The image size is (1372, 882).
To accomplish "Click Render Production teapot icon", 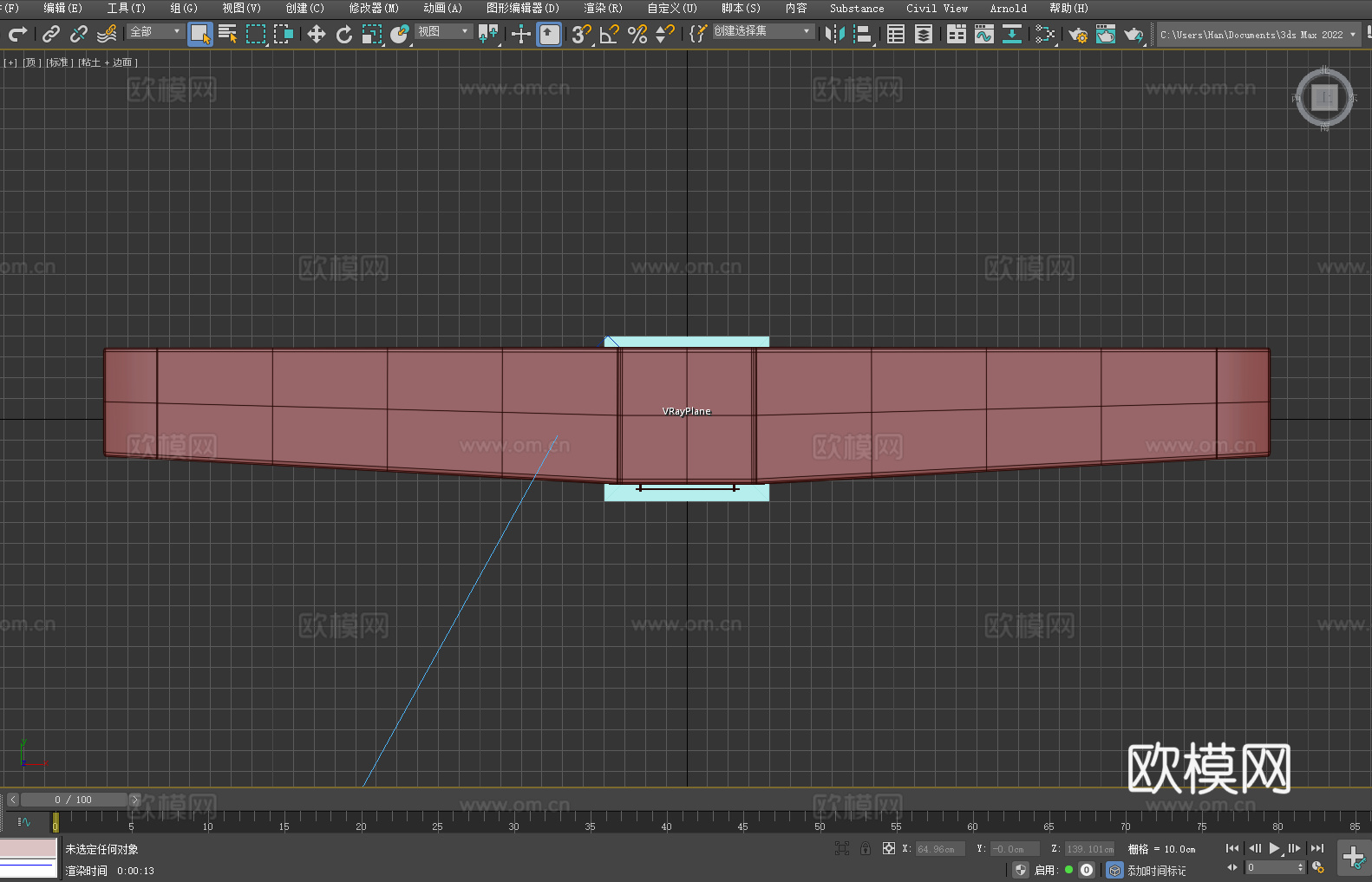I will click(x=1134, y=34).
